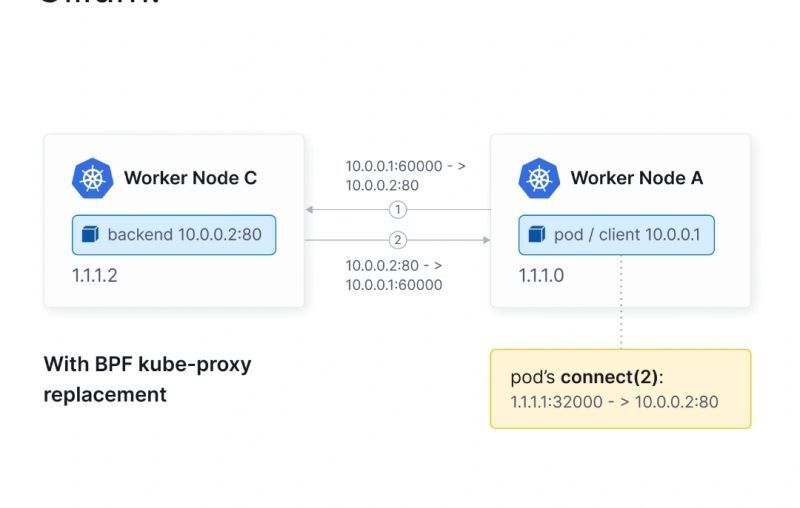Screen dimensions: 800x508
Task: Click node IP 1.1.1.0
Action: pyautogui.click(x=541, y=275)
